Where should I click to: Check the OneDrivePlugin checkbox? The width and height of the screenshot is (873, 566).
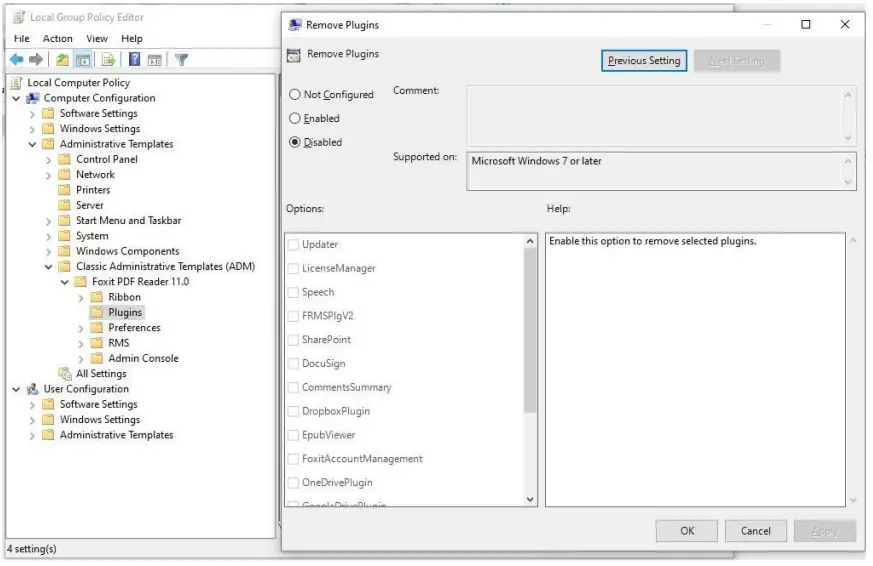pyautogui.click(x=293, y=484)
